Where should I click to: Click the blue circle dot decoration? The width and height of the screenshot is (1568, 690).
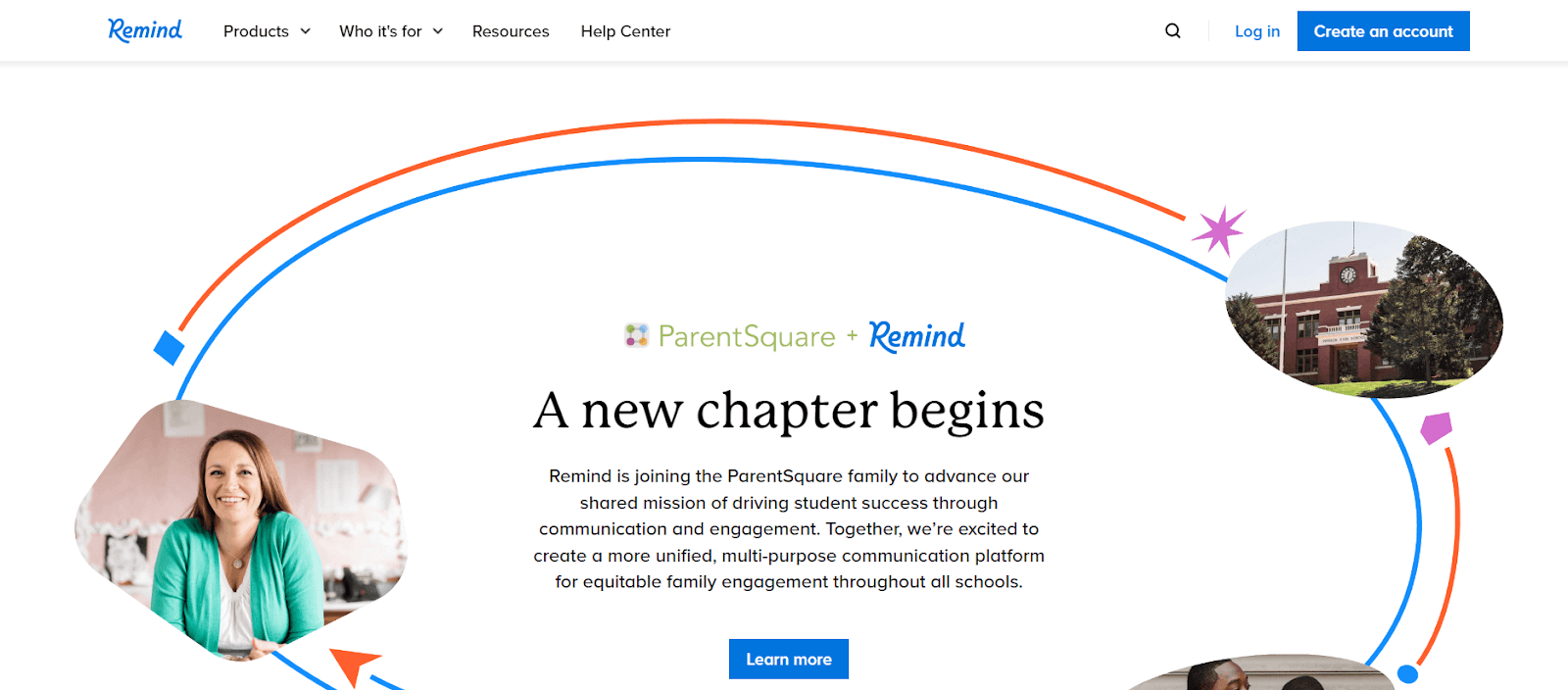tap(1408, 674)
